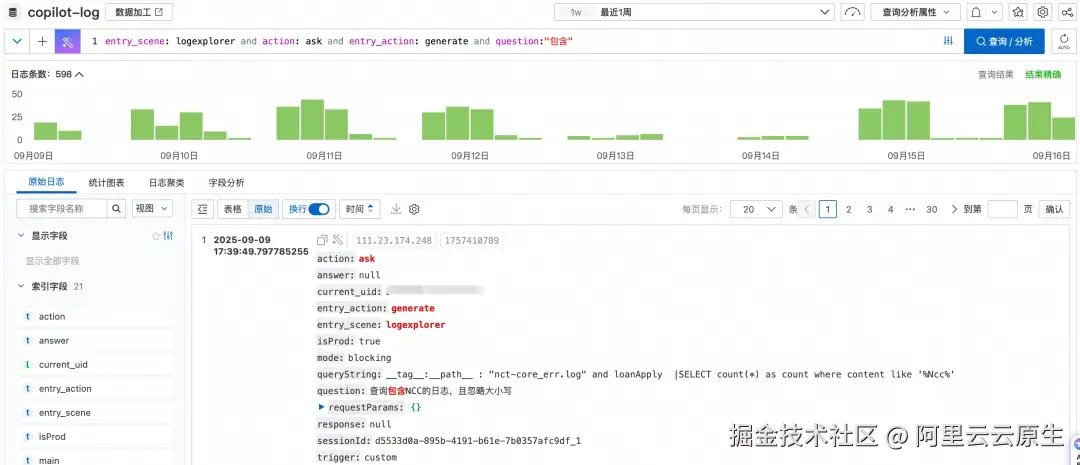Viewport: 1080px width, 465px height.
Task: Click the wand icon in log entry
Action: [337, 240]
